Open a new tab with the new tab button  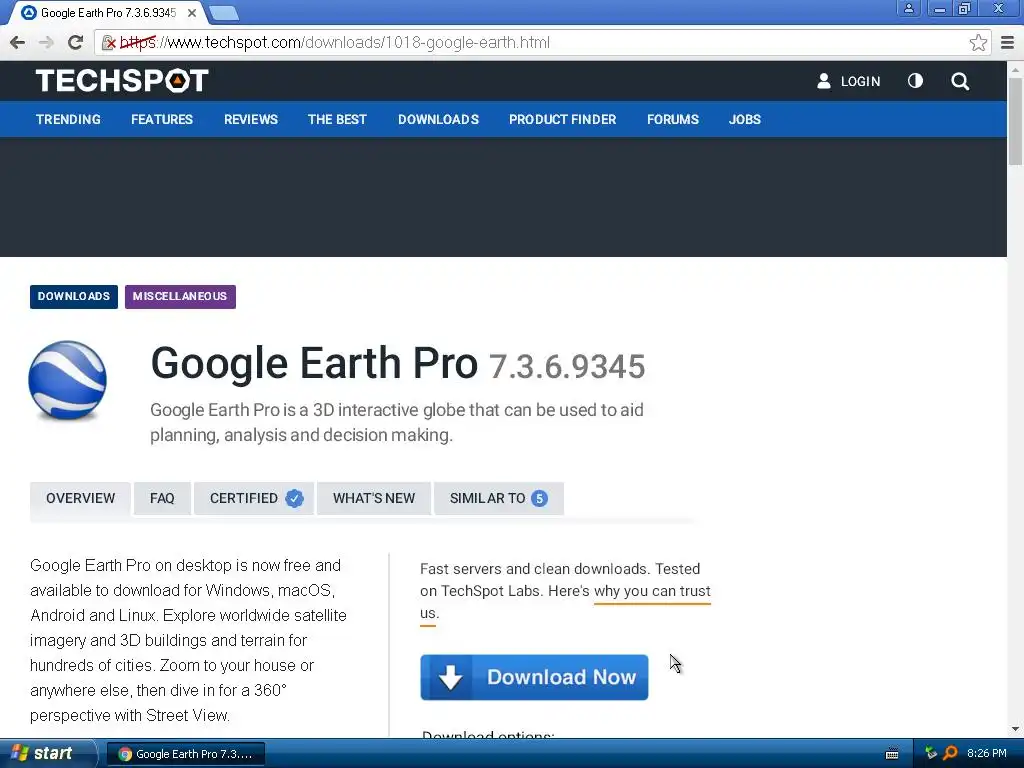tap(225, 12)
